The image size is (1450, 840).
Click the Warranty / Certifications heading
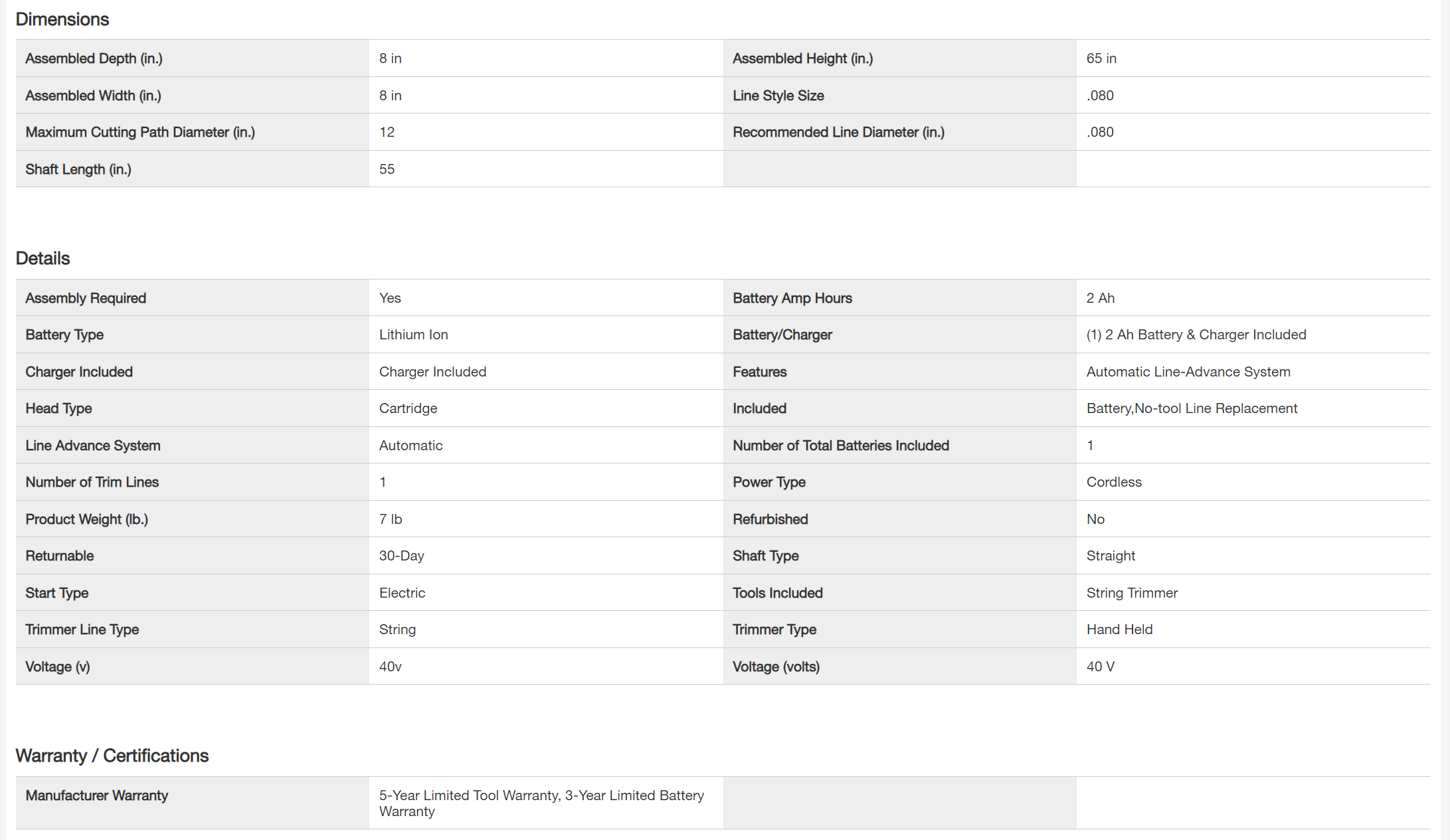(112, 756)
